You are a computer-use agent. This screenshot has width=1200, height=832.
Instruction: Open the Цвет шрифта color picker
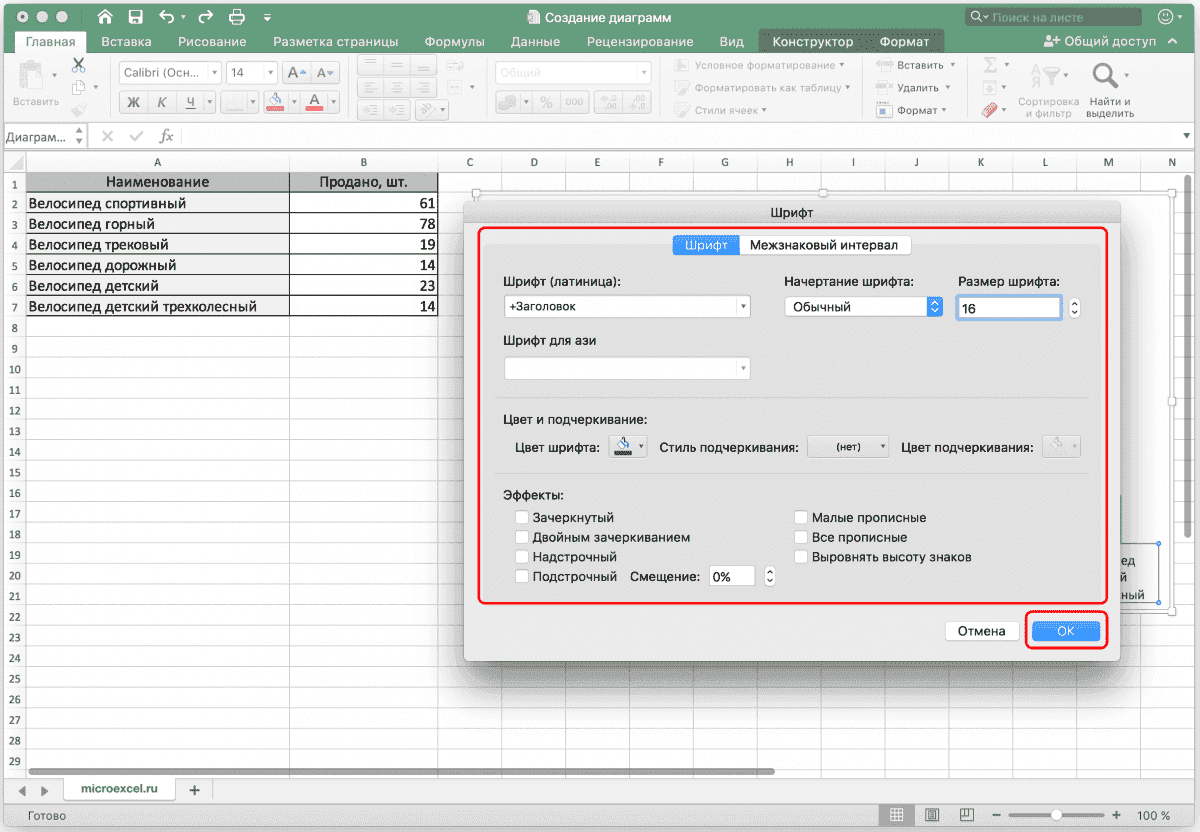pos(628,447)
